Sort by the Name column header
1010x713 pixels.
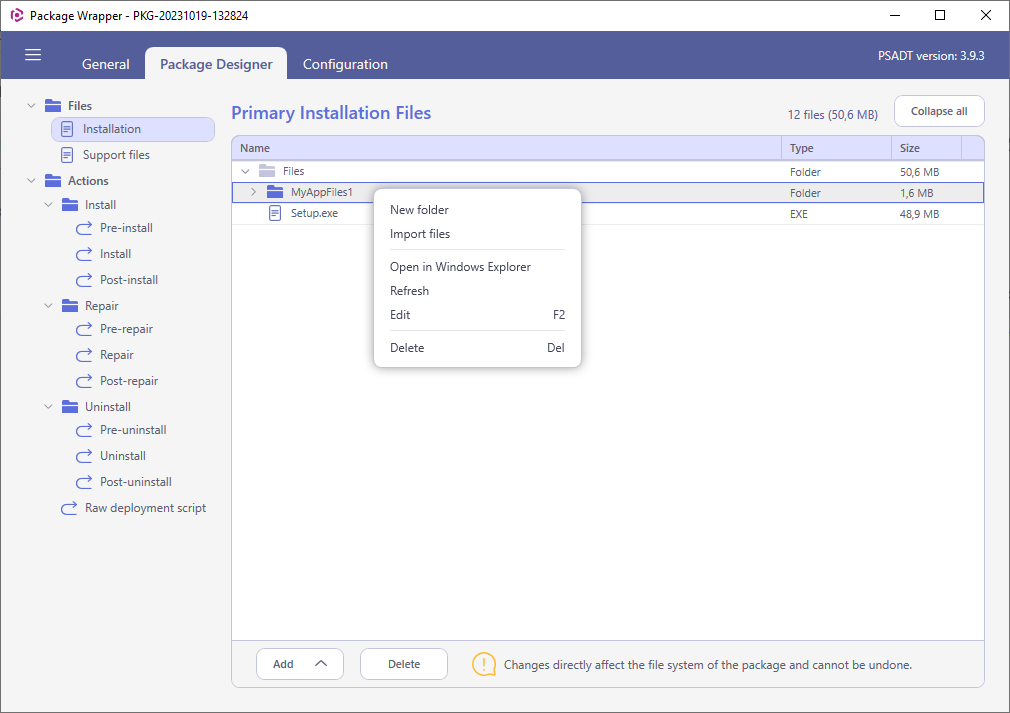click(x=506, y=148)
